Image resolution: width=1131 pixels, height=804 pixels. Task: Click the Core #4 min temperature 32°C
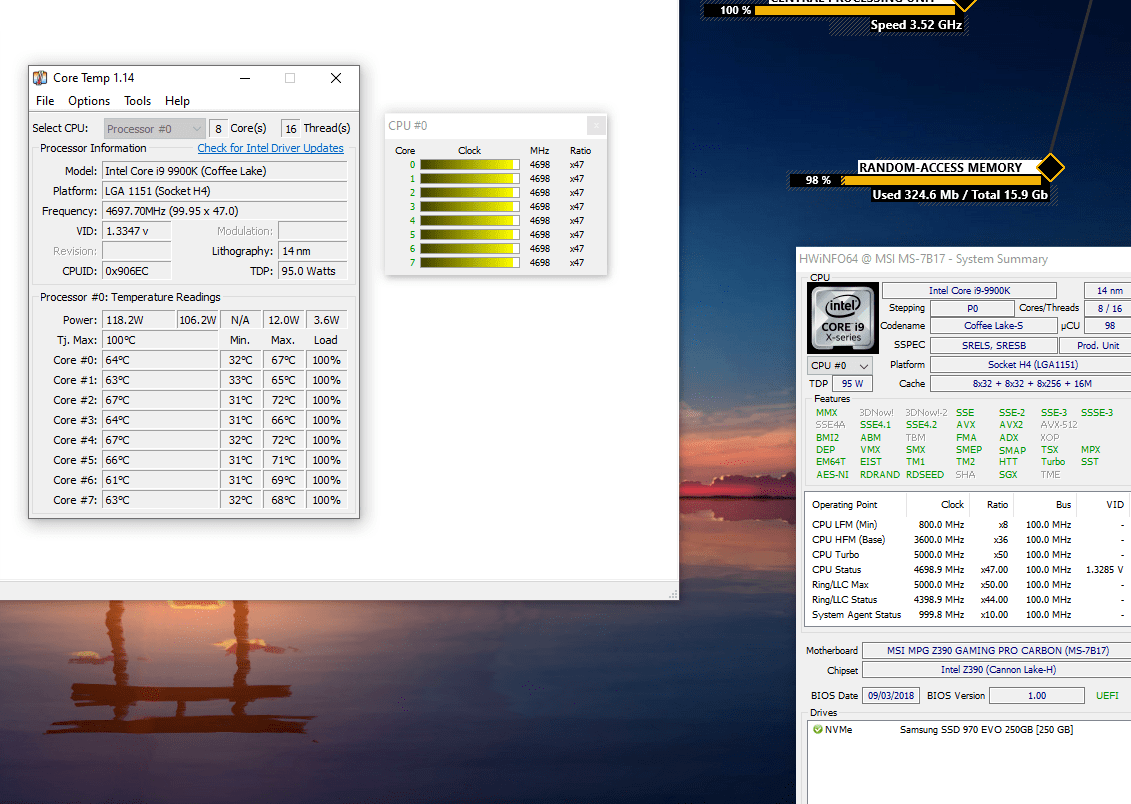click(240, 440)
